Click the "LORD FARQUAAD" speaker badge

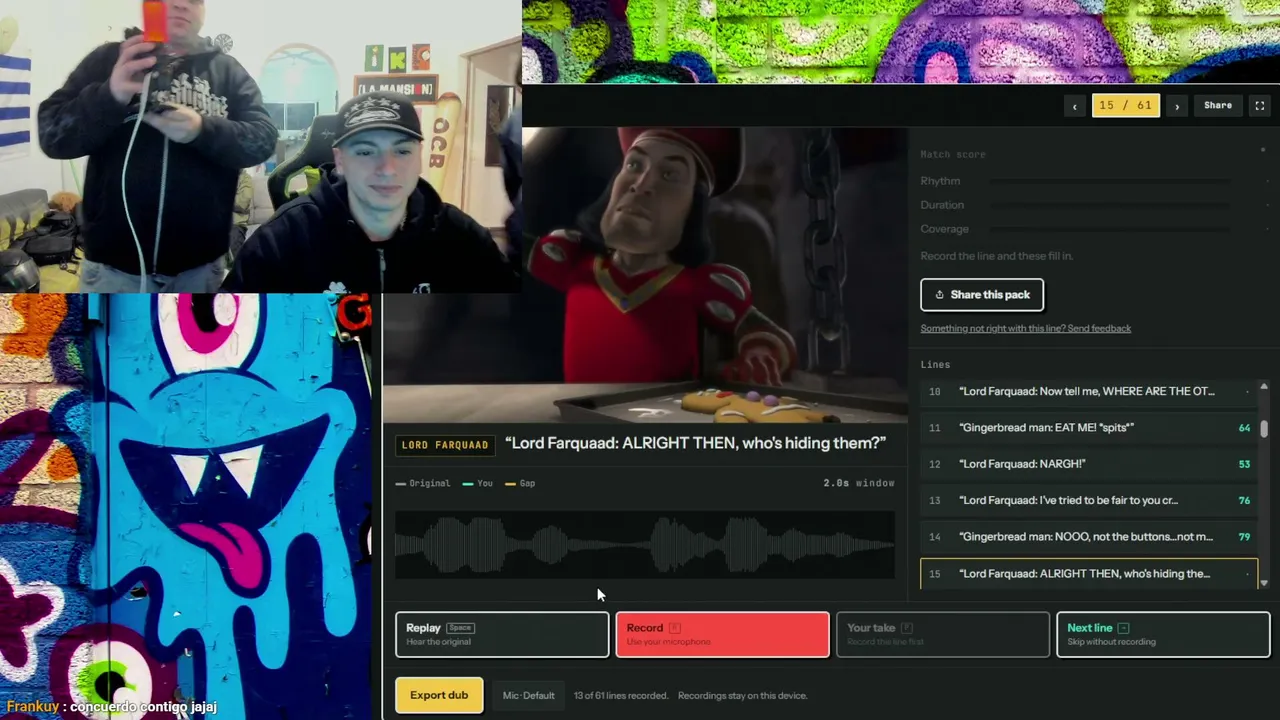[x=445, y=445]
